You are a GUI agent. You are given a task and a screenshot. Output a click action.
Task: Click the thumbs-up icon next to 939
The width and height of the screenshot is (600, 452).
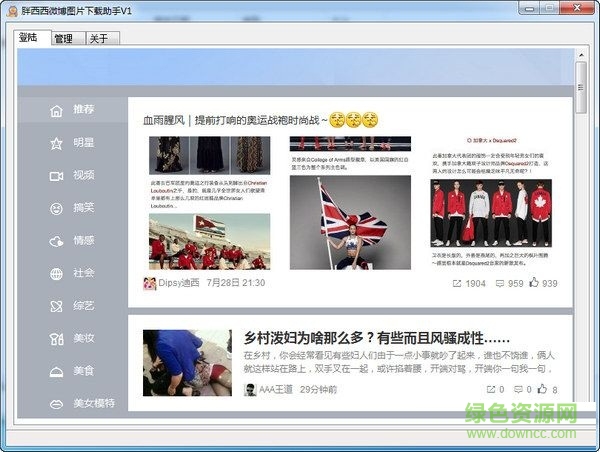534,282
